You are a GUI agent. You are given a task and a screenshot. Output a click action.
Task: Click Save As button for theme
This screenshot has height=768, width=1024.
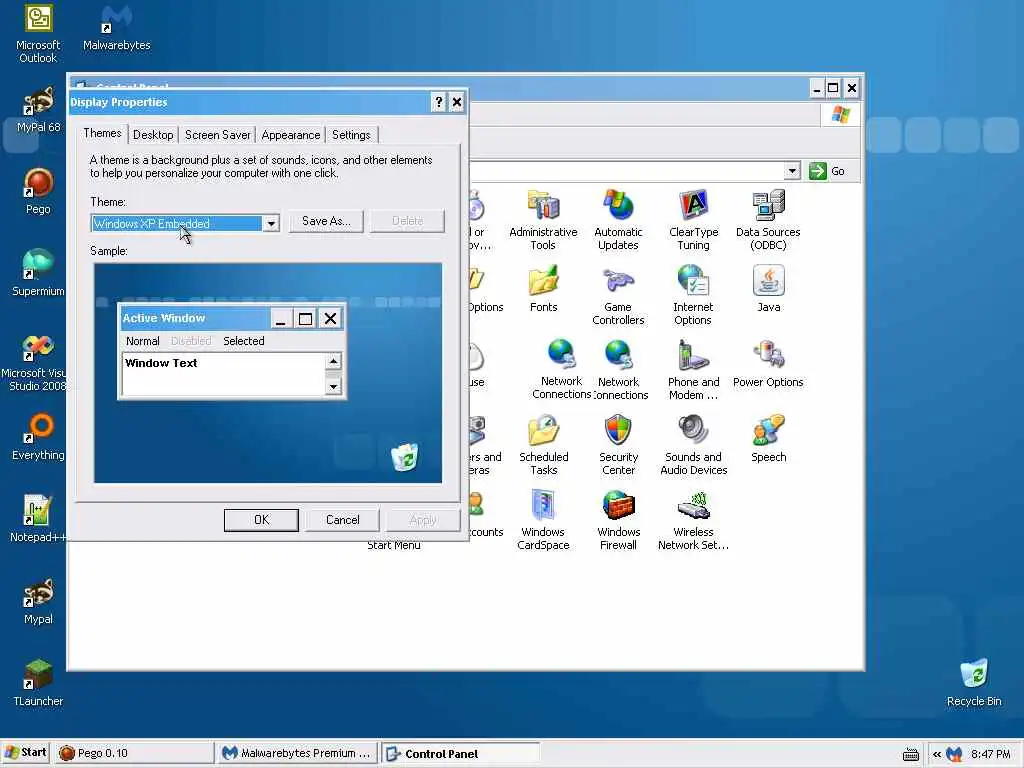point(326,221)
